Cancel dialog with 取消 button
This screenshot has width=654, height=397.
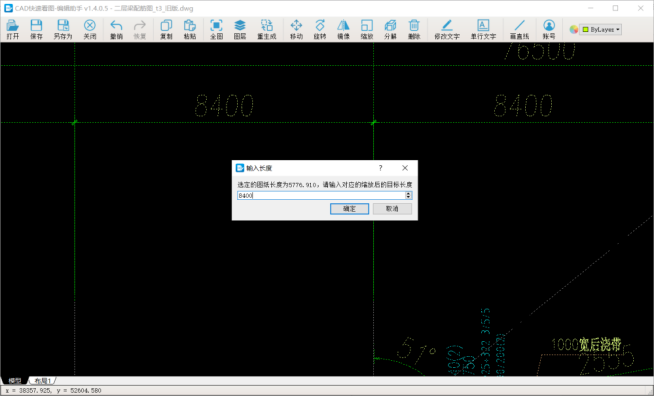click(x=392, y=209)
